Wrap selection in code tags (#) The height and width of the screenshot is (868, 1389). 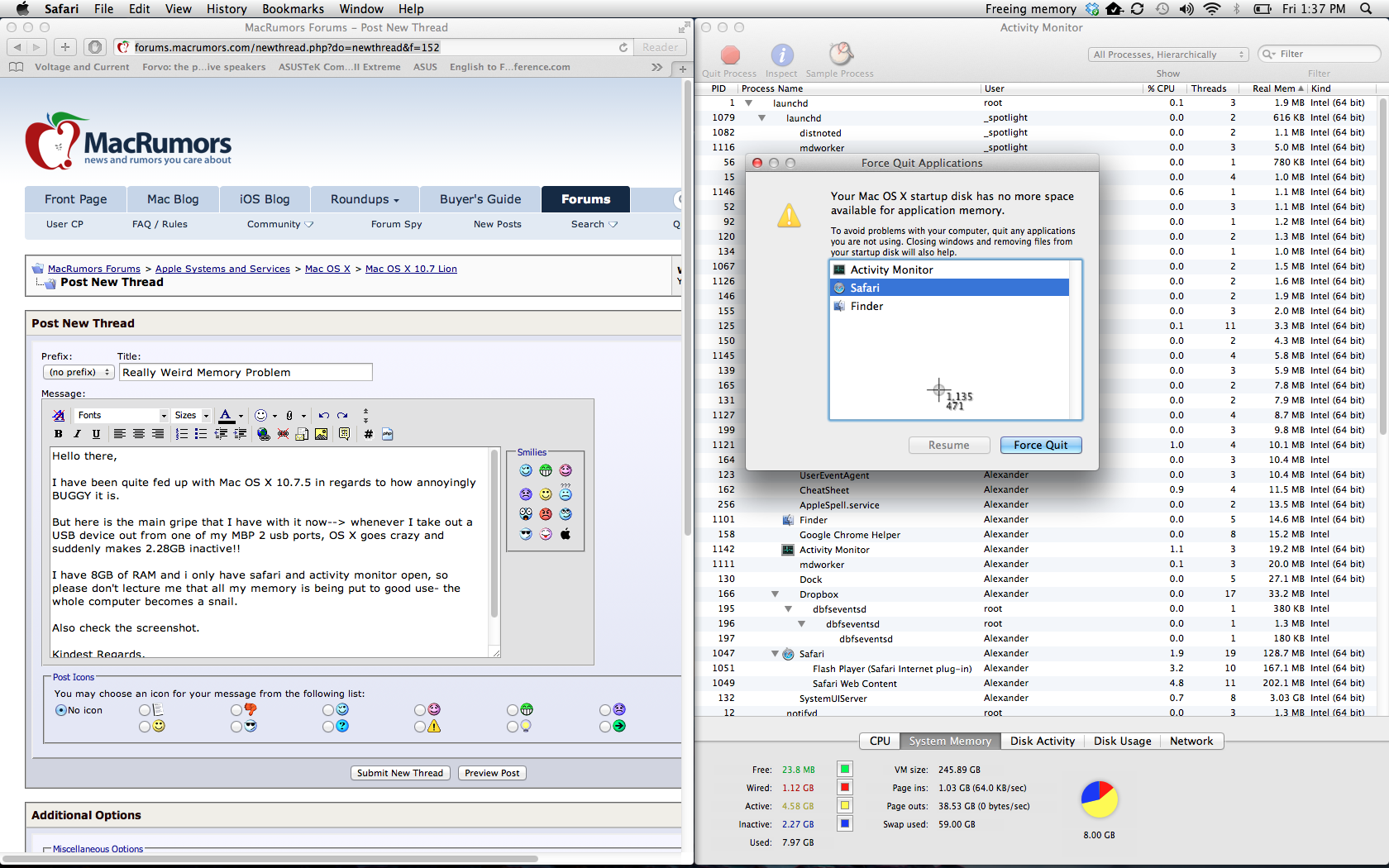click(368, 434)
